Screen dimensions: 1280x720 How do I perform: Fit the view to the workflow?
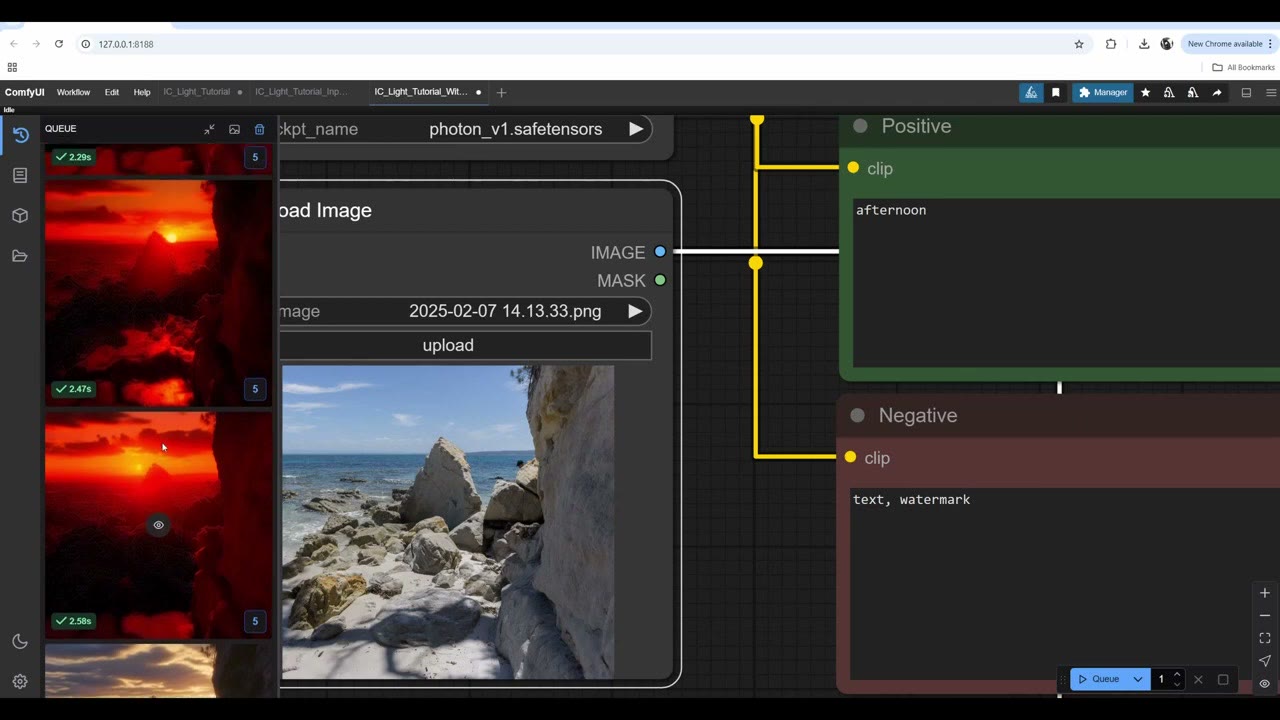(1265, 638)
